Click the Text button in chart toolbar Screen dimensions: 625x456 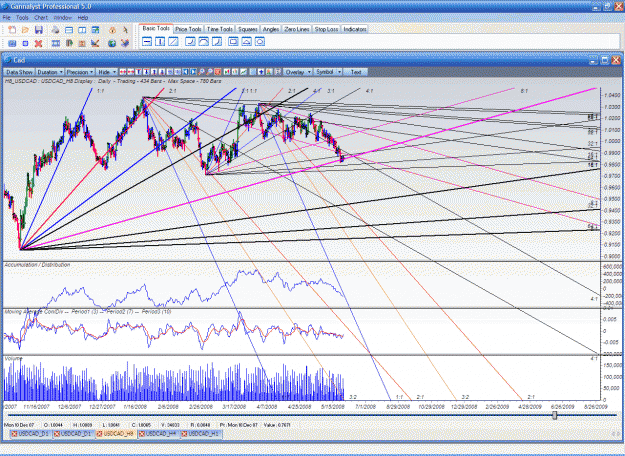pyautogui.click(x=356, y=72)
